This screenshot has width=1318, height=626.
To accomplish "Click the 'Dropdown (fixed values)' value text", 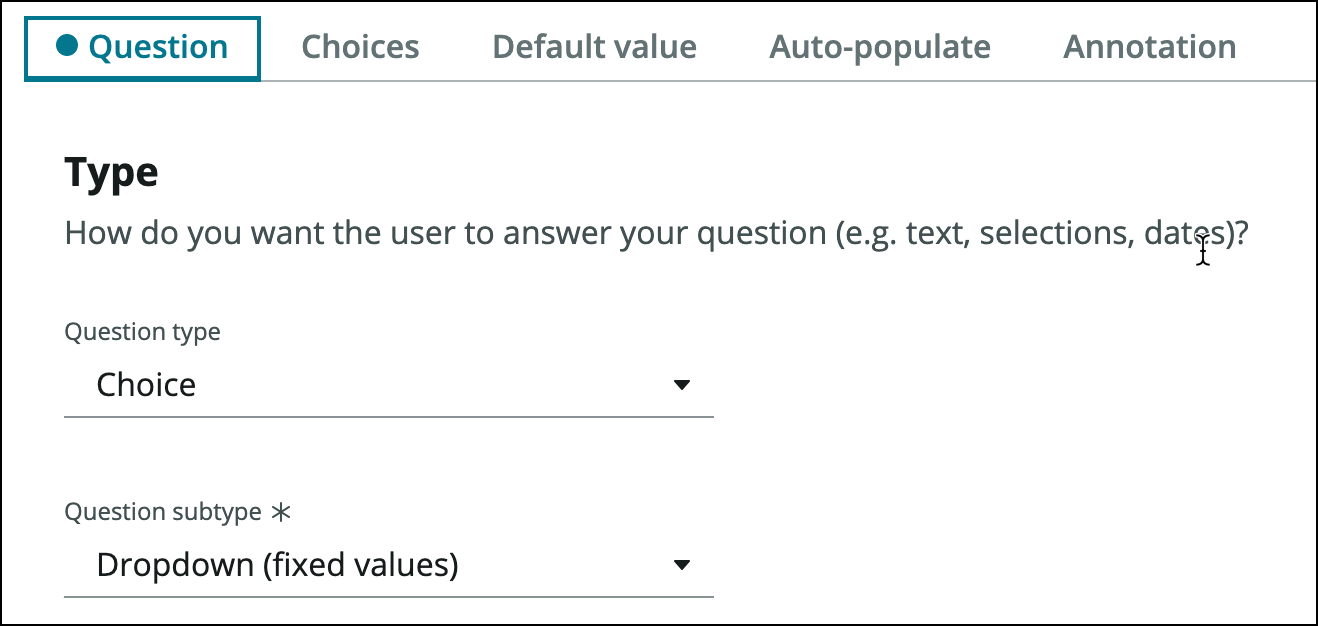I will click(277, 566).
